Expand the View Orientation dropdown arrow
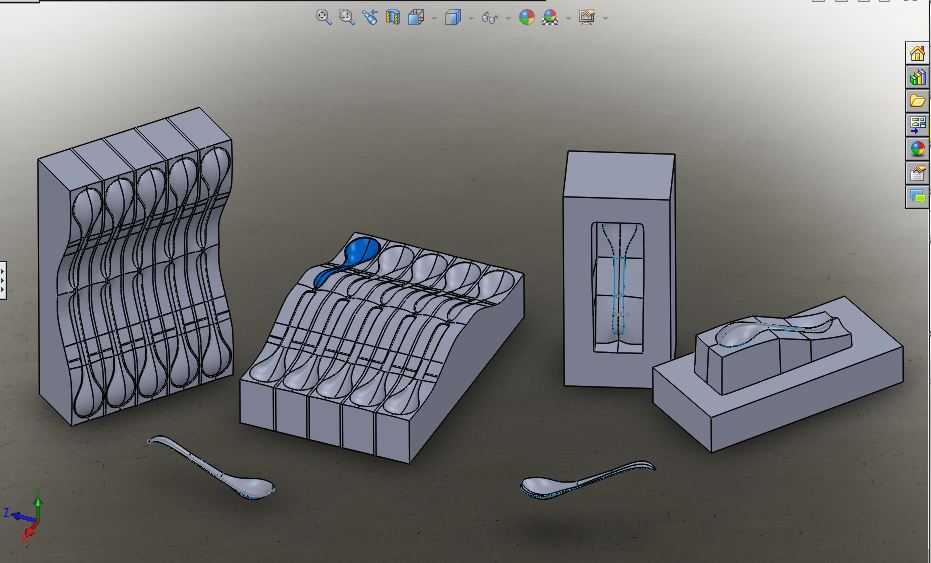Image resolution: width=931 pixels, height=563 pixels. pyautogui.click(x=434, y=18)
